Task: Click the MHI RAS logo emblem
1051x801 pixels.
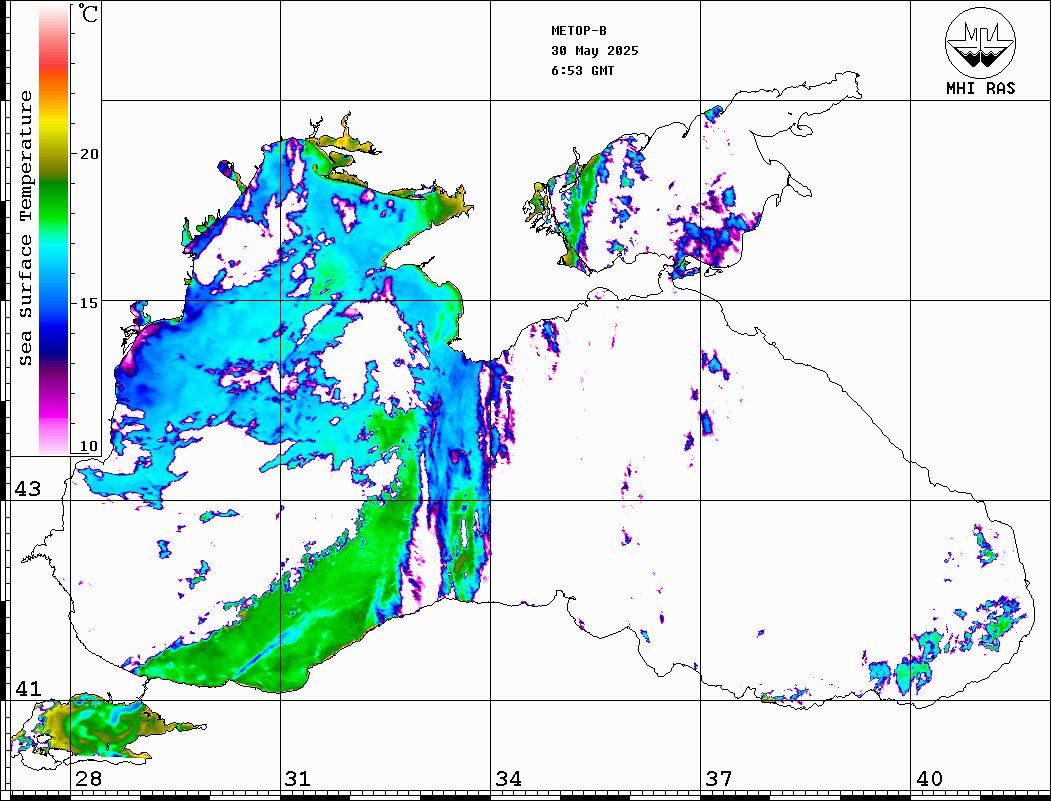Action: coord(981,42)
